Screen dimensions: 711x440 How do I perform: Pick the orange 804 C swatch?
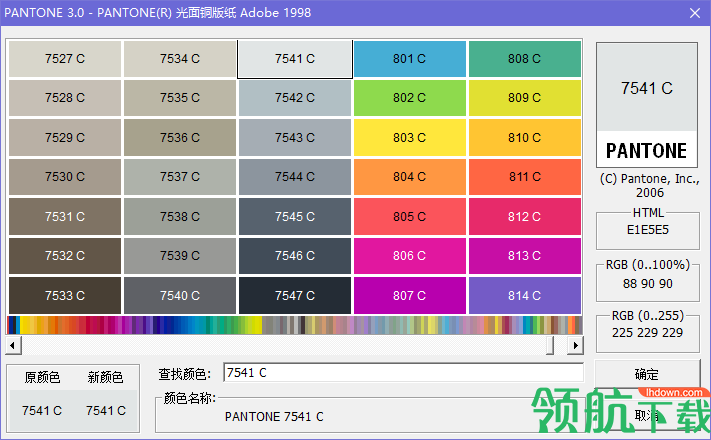410,177
